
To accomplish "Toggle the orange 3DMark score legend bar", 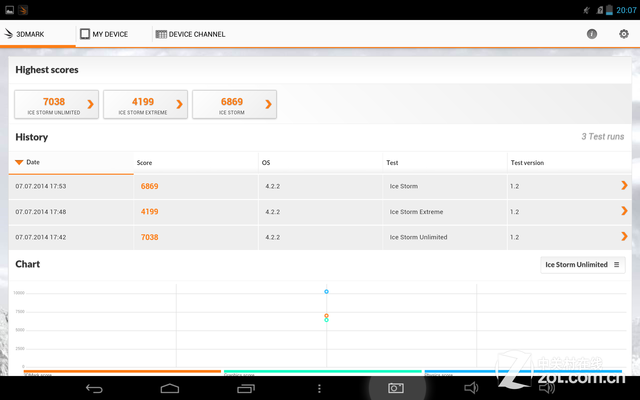I will (x=122, y=372).
